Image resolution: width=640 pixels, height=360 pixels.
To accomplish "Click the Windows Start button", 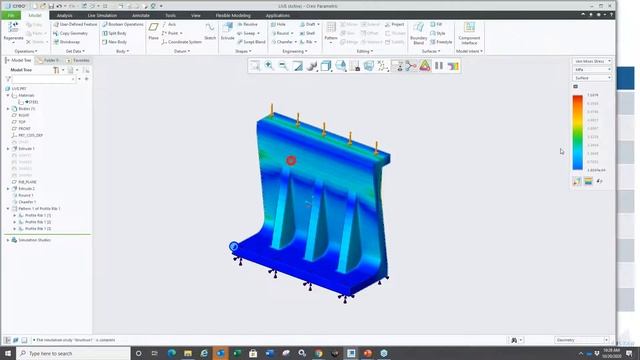I will point(8,353).
